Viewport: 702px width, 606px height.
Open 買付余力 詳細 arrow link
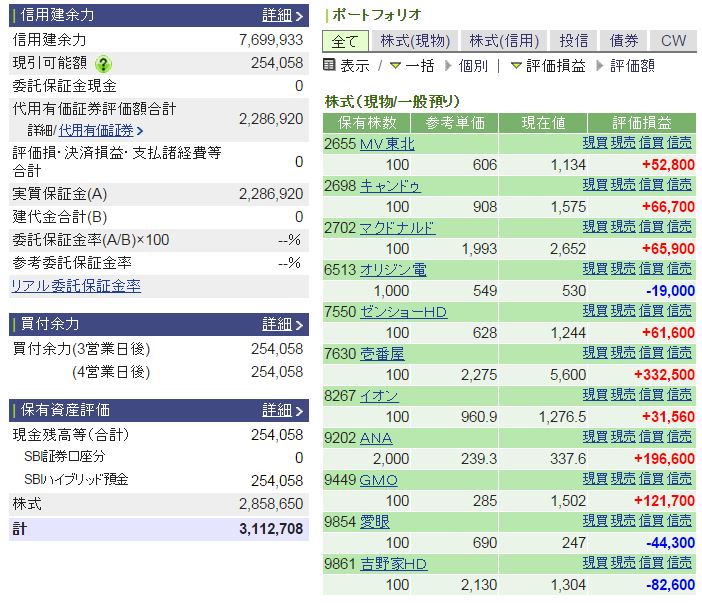click(283, 324)
